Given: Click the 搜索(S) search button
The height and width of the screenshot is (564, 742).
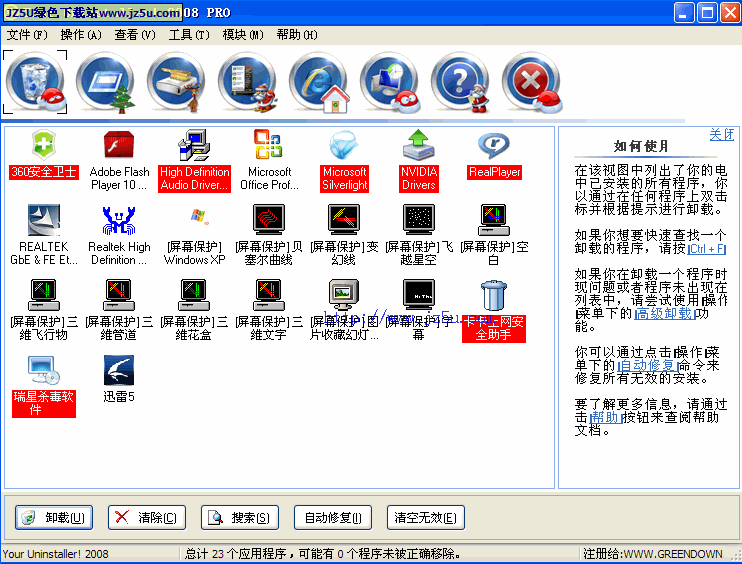Looking at the screenshot, I should pos(240,518).
